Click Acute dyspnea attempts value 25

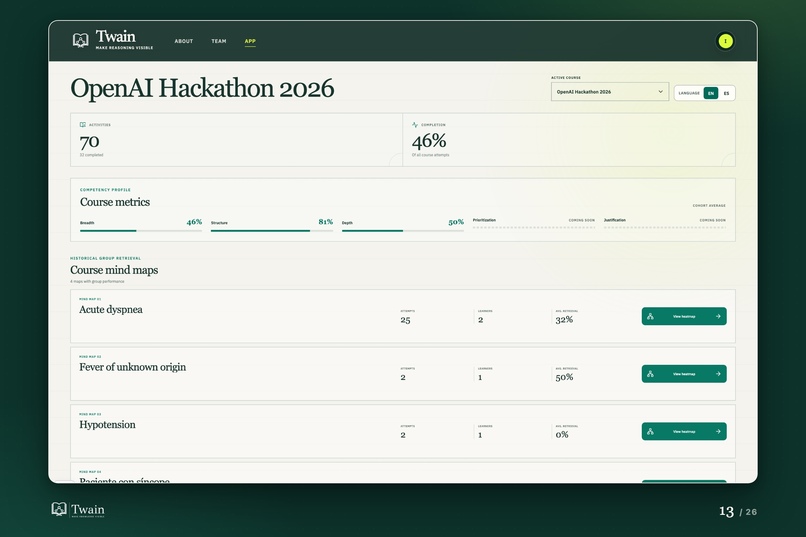coord(406,320)
